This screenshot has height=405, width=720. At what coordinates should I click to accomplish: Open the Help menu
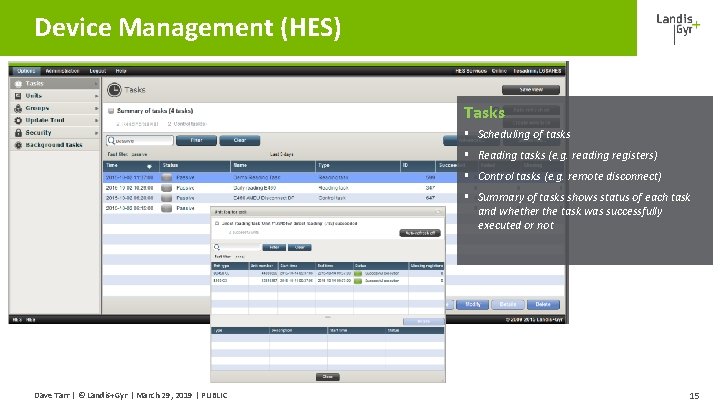pos(121,71)
